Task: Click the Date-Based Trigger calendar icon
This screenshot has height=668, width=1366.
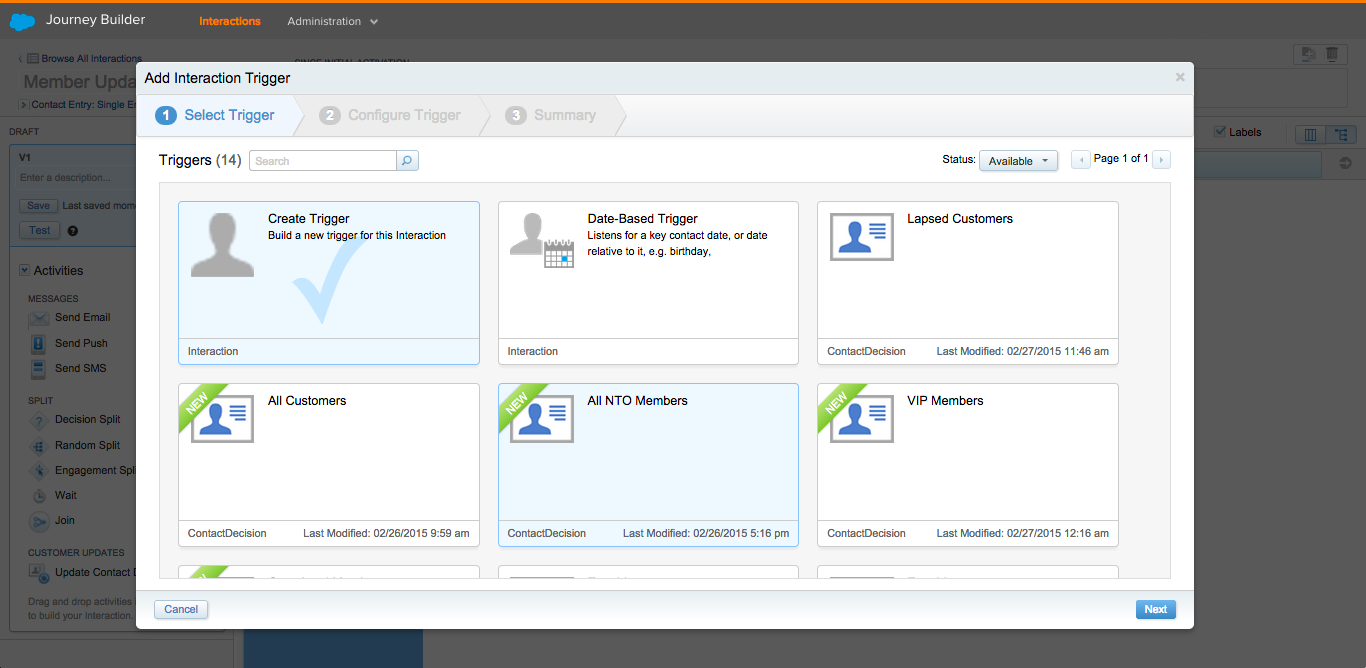Action: tap(559, 253)
